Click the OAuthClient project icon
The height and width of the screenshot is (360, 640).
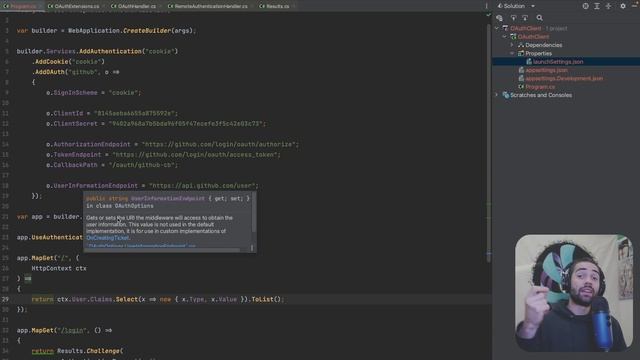[513, 37]
